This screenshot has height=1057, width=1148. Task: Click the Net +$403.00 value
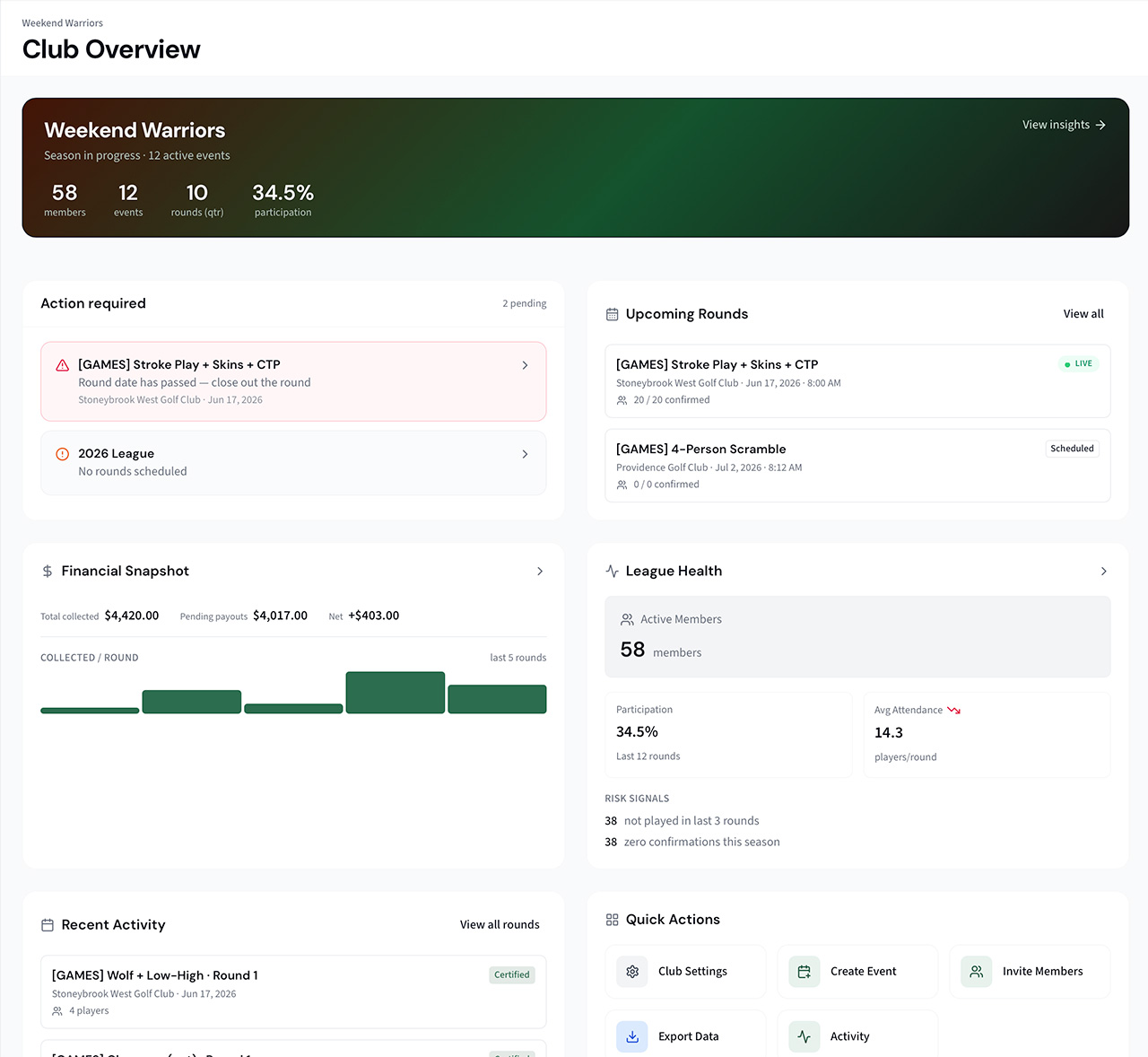pyautogui.click(x=374, y=616)
